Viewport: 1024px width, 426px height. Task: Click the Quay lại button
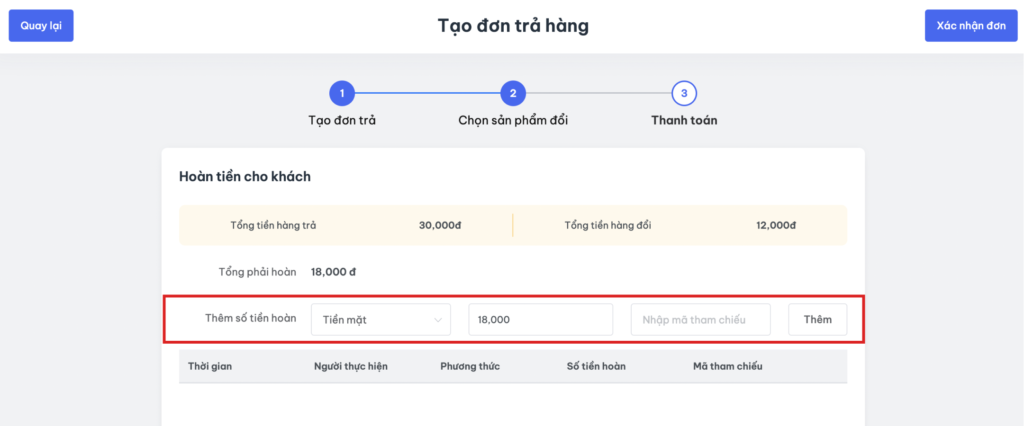click(x=41, y=26)
